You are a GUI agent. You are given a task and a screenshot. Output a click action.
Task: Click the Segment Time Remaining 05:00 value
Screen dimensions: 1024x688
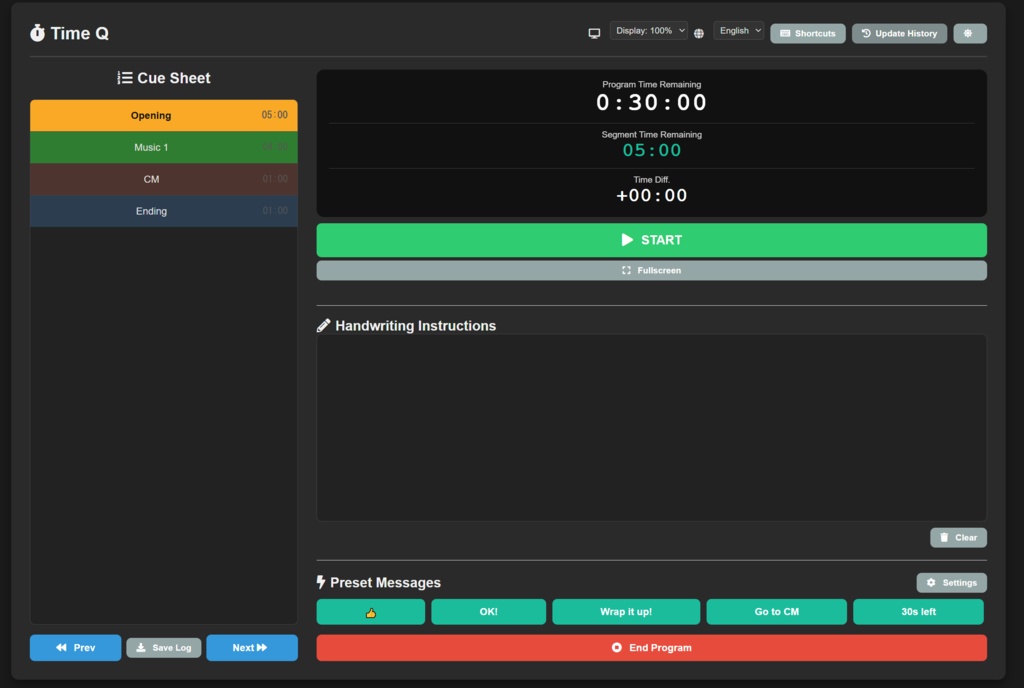tap(652, 150)
